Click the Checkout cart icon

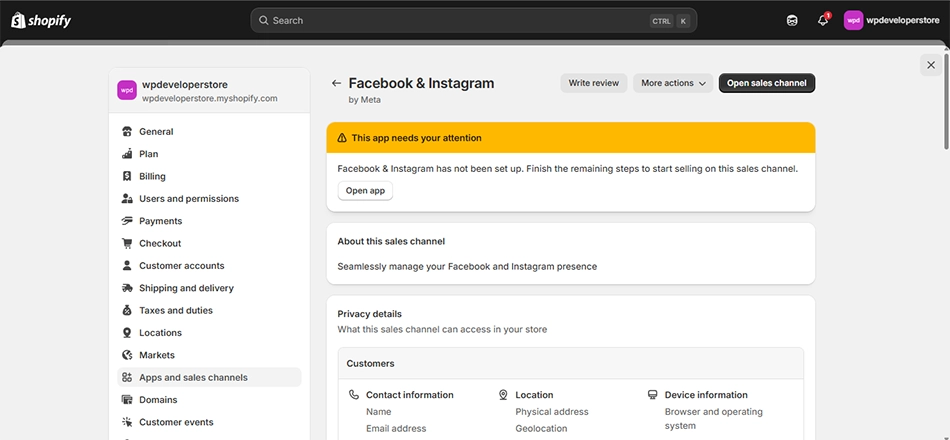click(x=127, y=243)
